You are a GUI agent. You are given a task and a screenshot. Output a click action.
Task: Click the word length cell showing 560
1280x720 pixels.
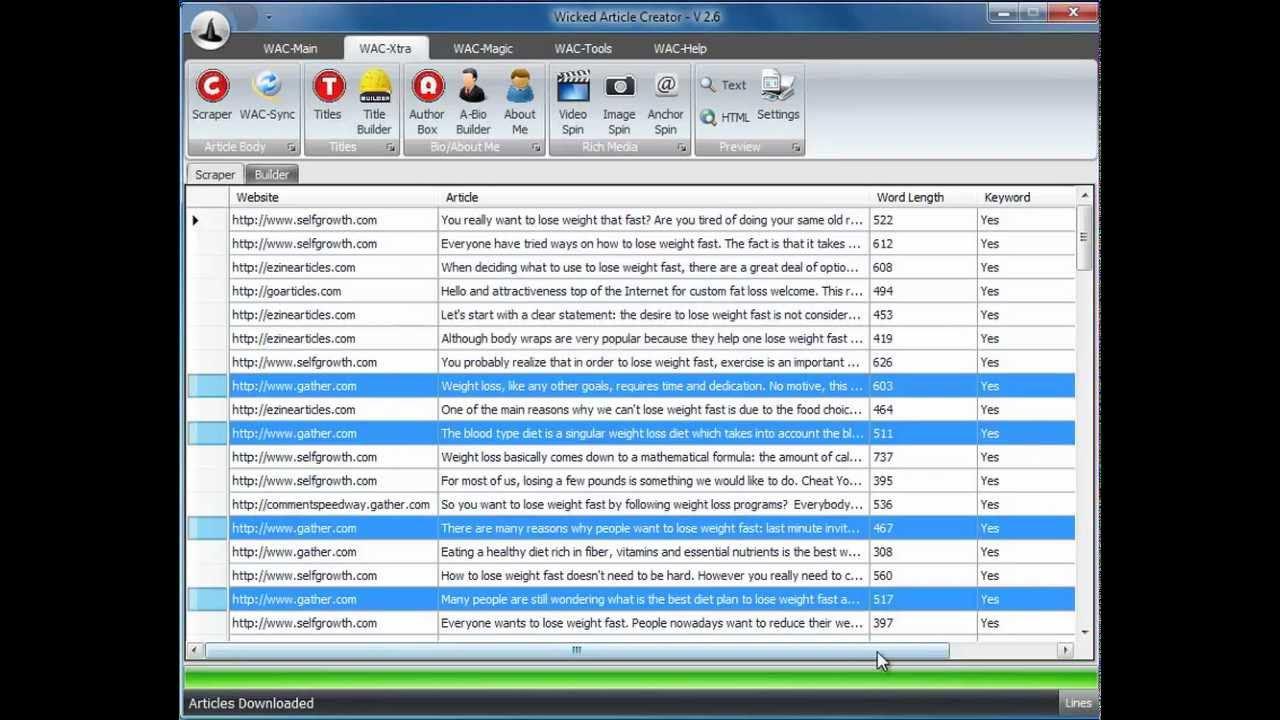[924, 576]
